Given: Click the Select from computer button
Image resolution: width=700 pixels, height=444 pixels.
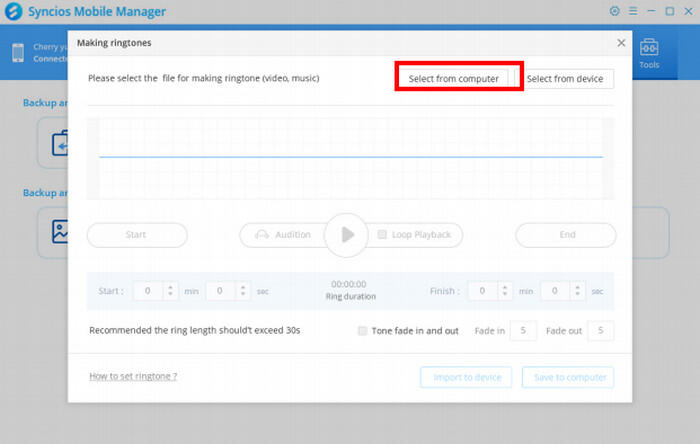Looking at the screenshot, I should 453,78.
